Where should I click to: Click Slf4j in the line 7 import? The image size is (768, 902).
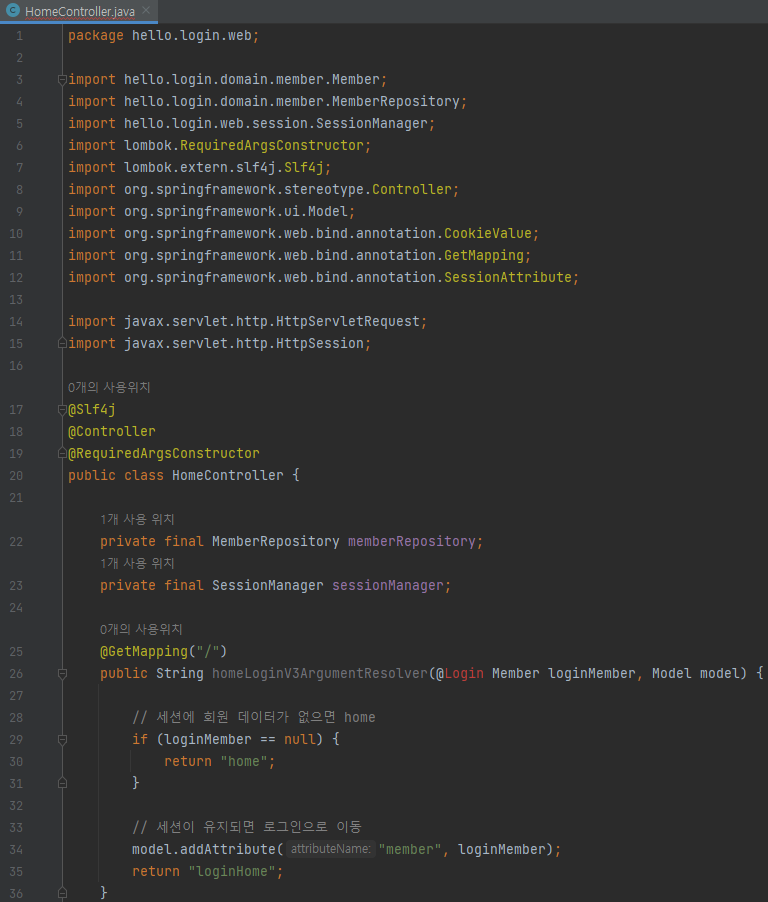(304, 167)
